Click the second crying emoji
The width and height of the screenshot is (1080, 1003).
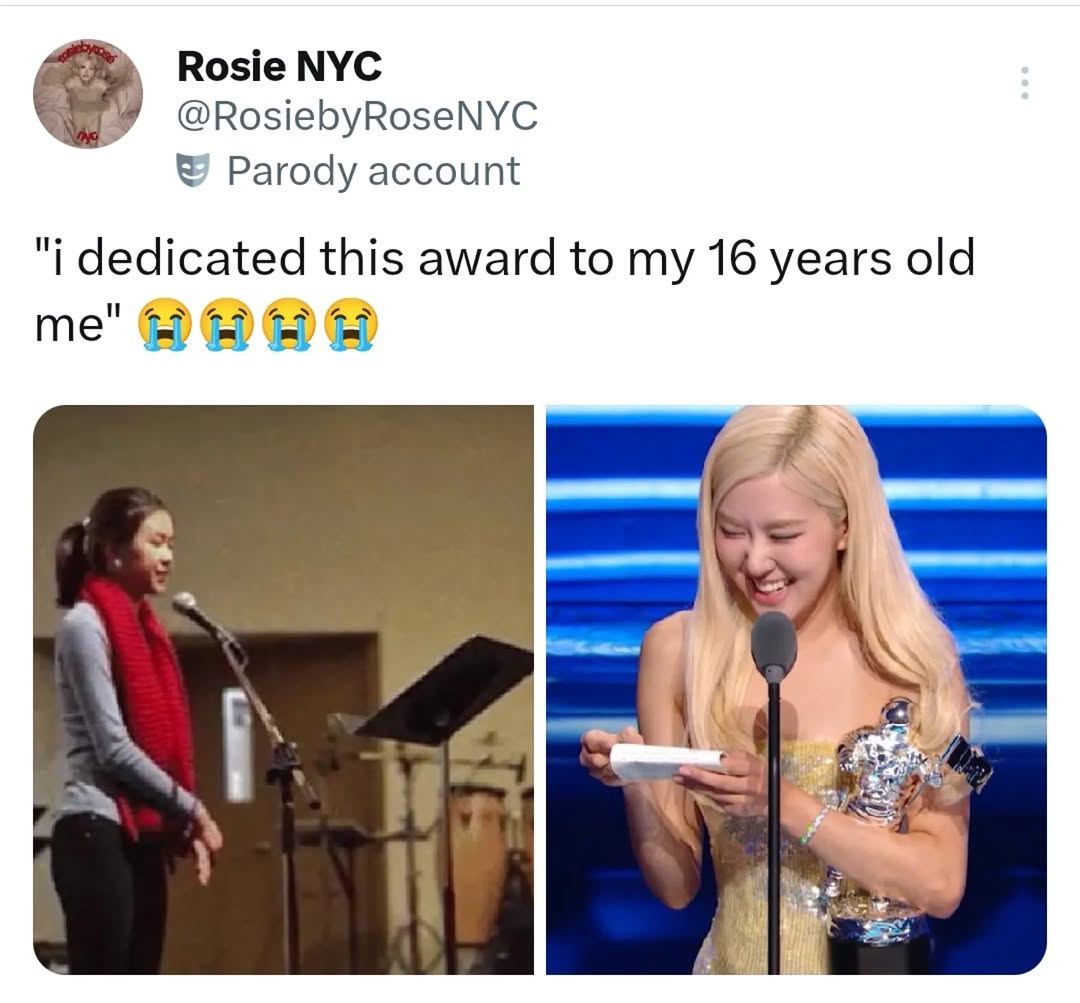[x=226, y=324]
